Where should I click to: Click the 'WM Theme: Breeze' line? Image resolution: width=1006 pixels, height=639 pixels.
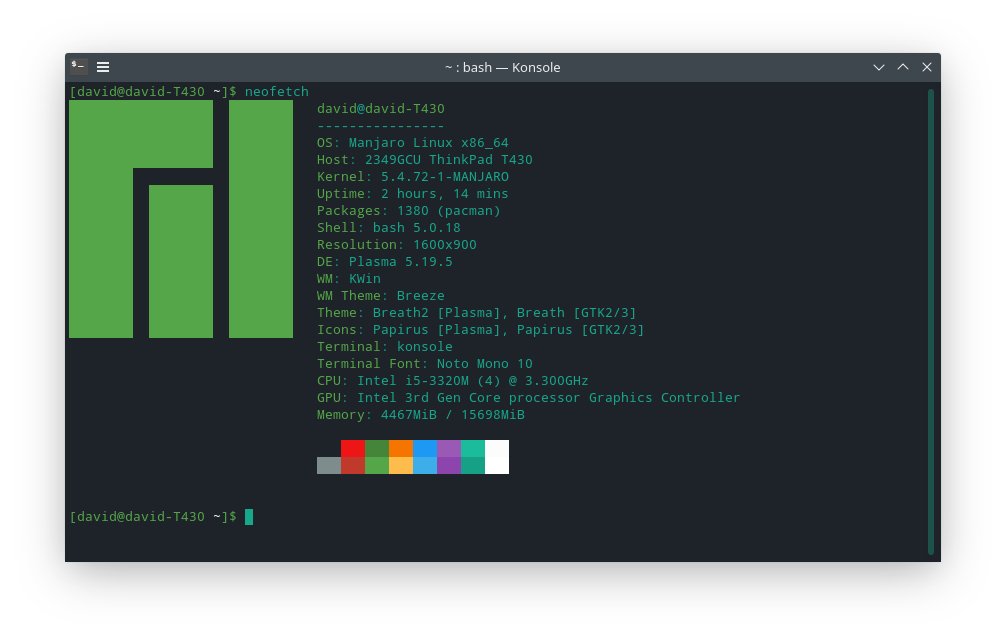[x=380, y=295]
